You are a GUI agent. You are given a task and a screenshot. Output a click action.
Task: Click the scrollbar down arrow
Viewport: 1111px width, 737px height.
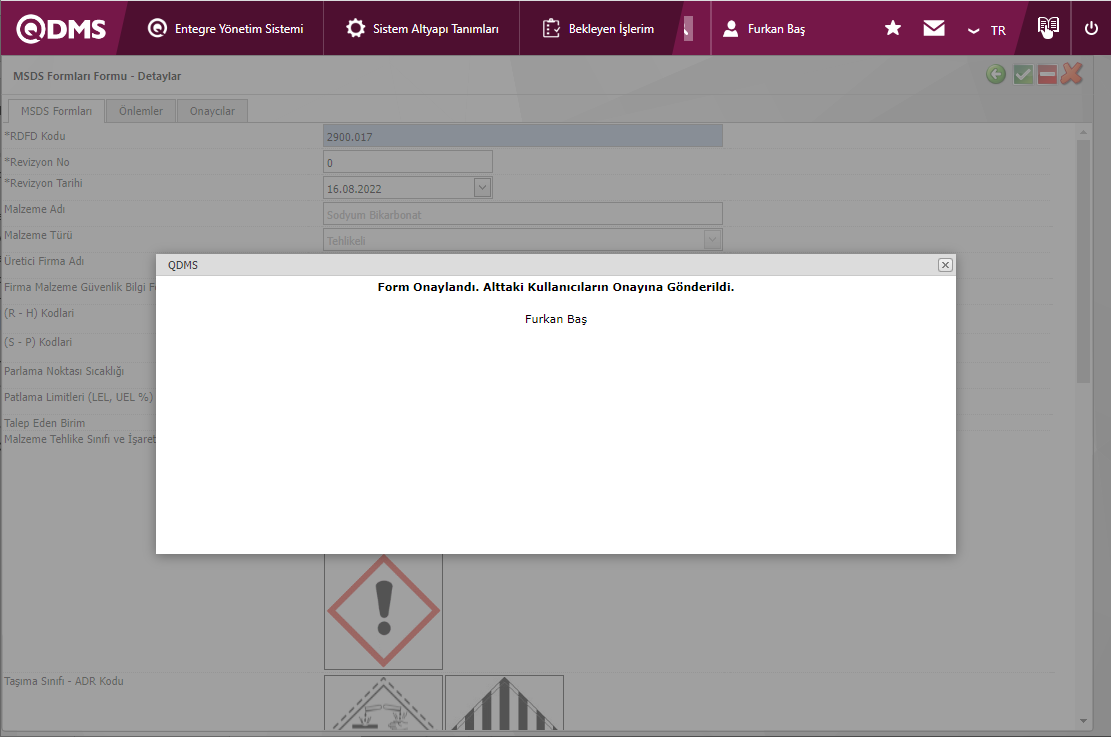click(x=1083, y=721)
